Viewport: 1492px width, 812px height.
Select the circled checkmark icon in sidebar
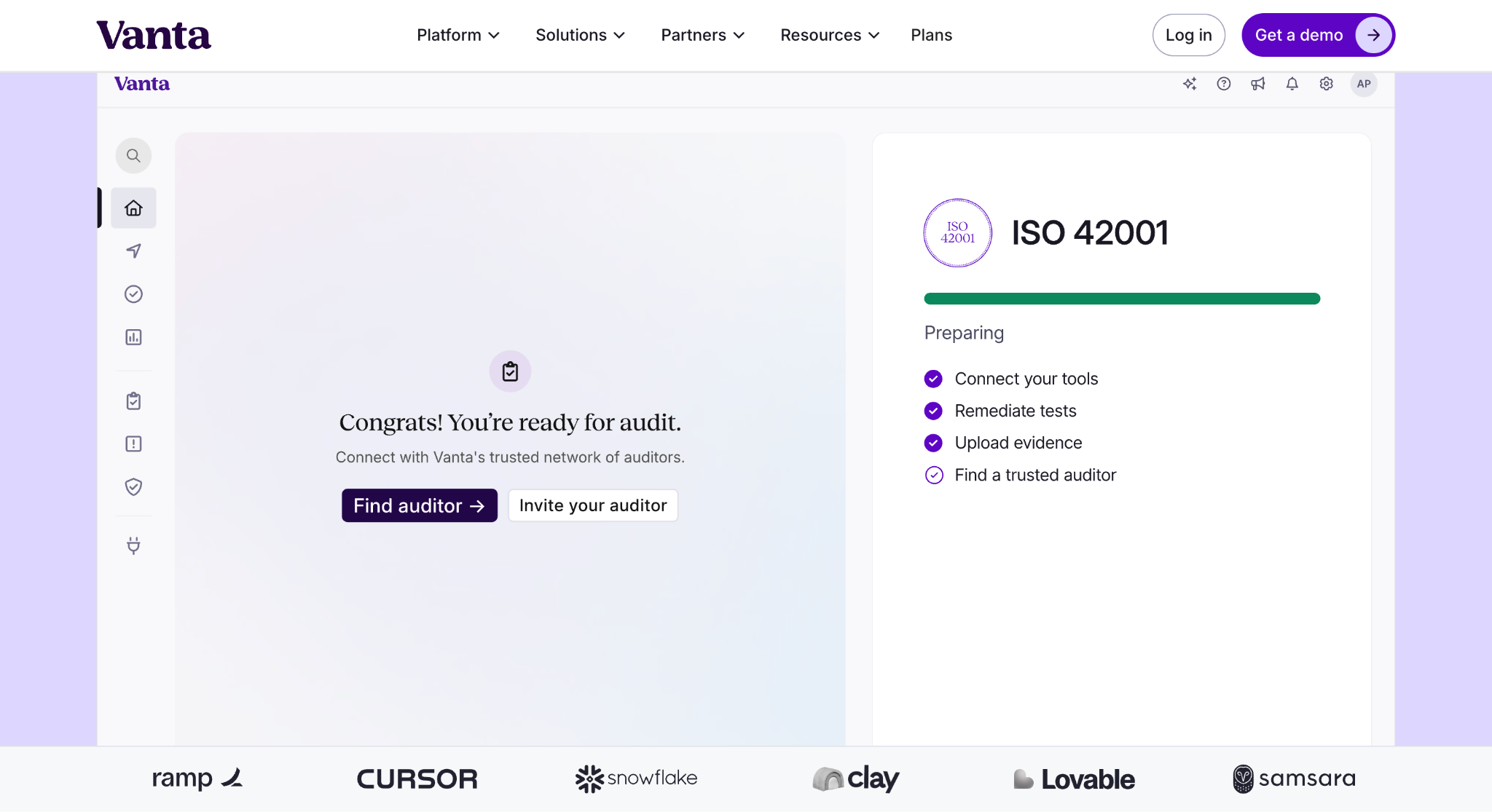pyautogui.click(x=133, y=294)
